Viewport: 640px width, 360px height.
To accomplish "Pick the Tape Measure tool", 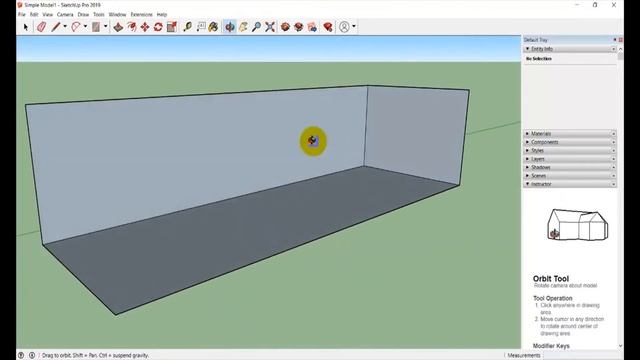I will pyautogui.click(x=187, y=27).
